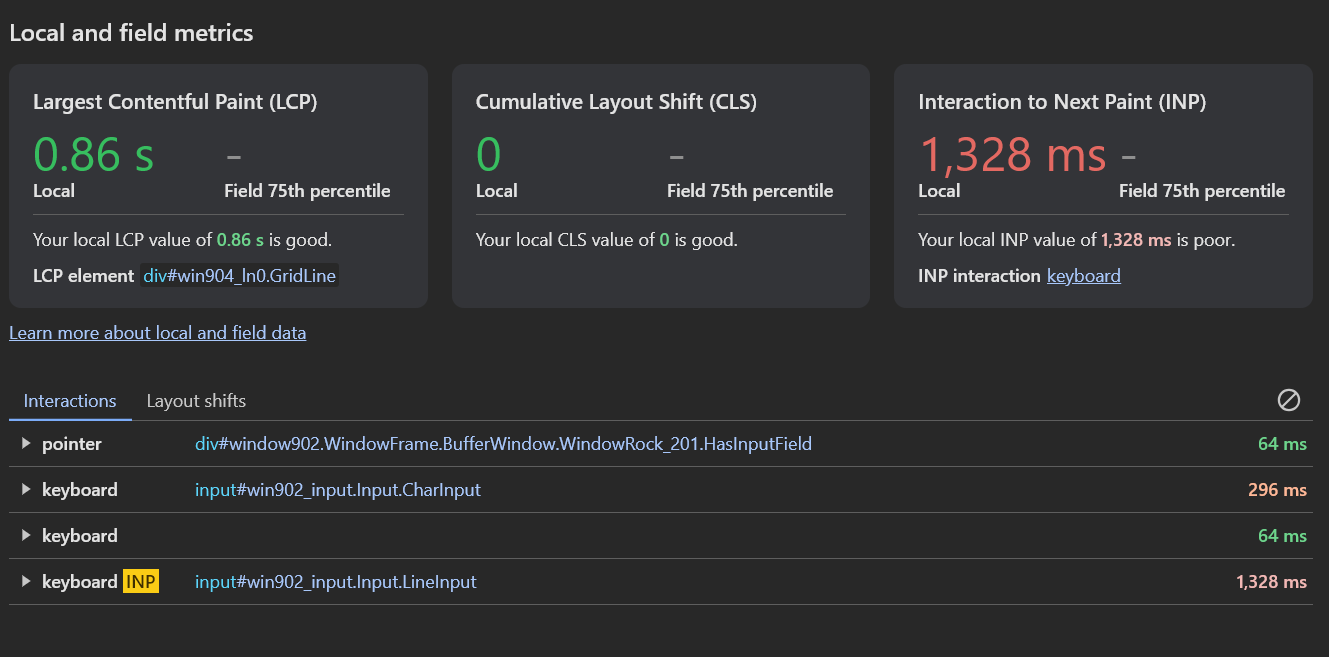The image size is (1329, 657).
Task: Click the 296 ms duration value
Action: click(1277, 490)
